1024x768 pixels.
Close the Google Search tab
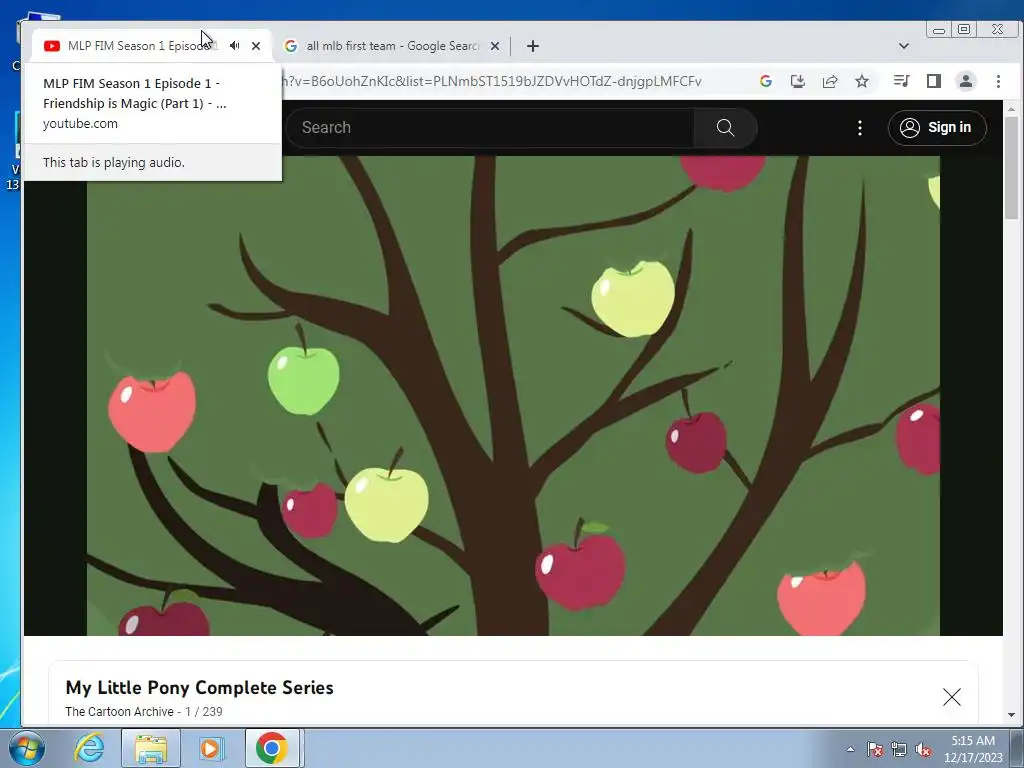point(495,46)
